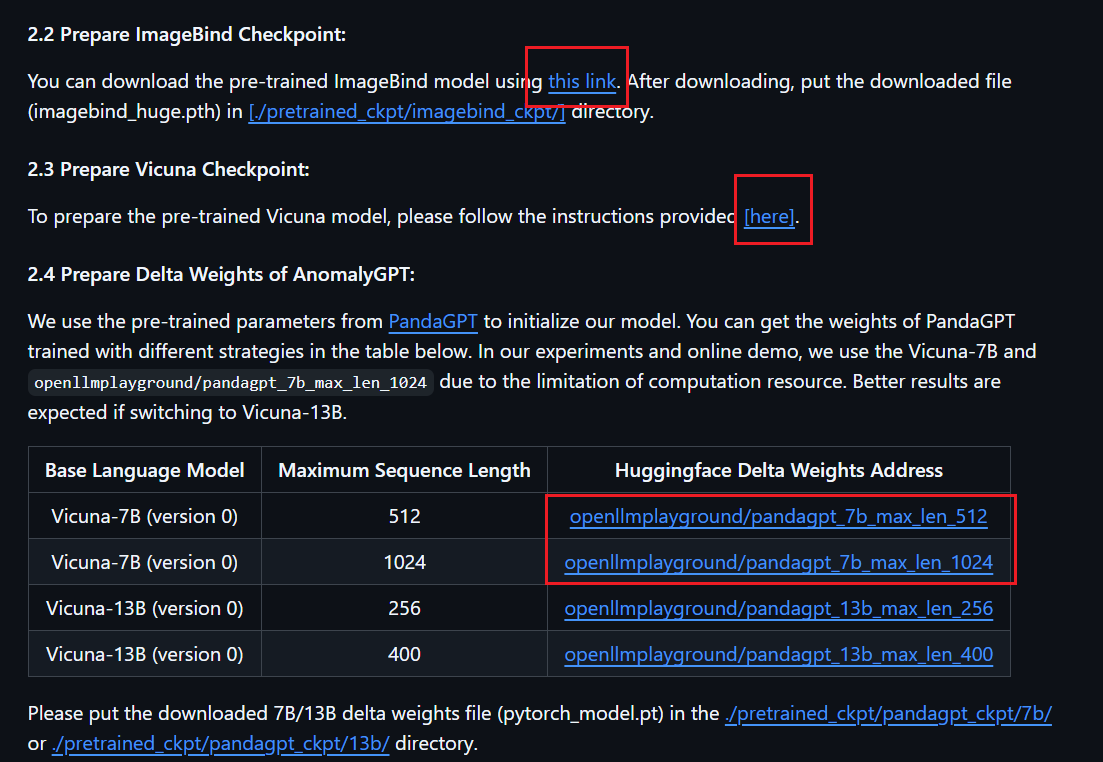Click the "Huggingface Delta Weights Address" column header
This screenshot has width=1103, height=762.
tap(778, 470)
